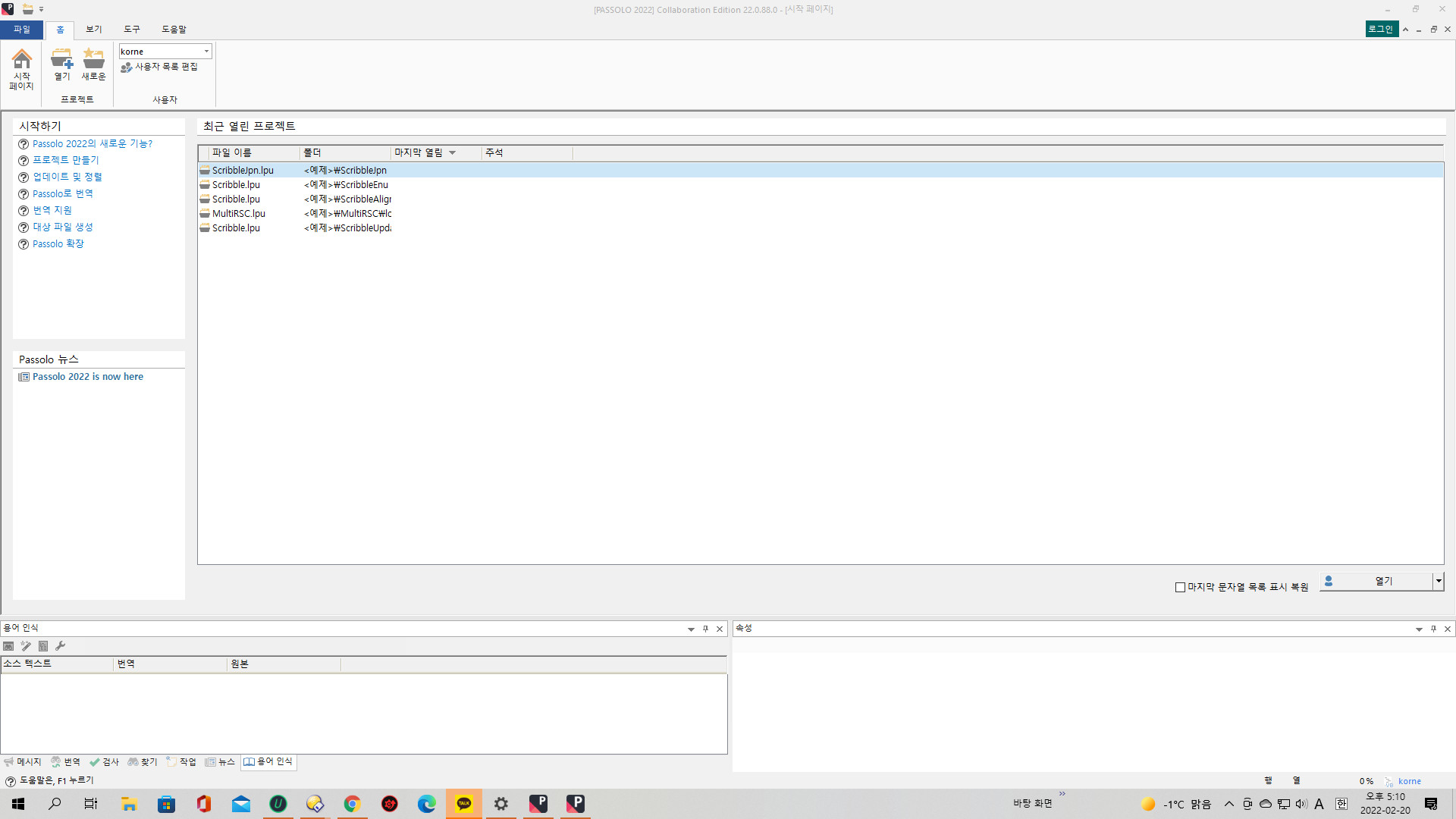1456x819 pixels.
Task: Open the Passolo 확장 help link
Action: [58, 243]
